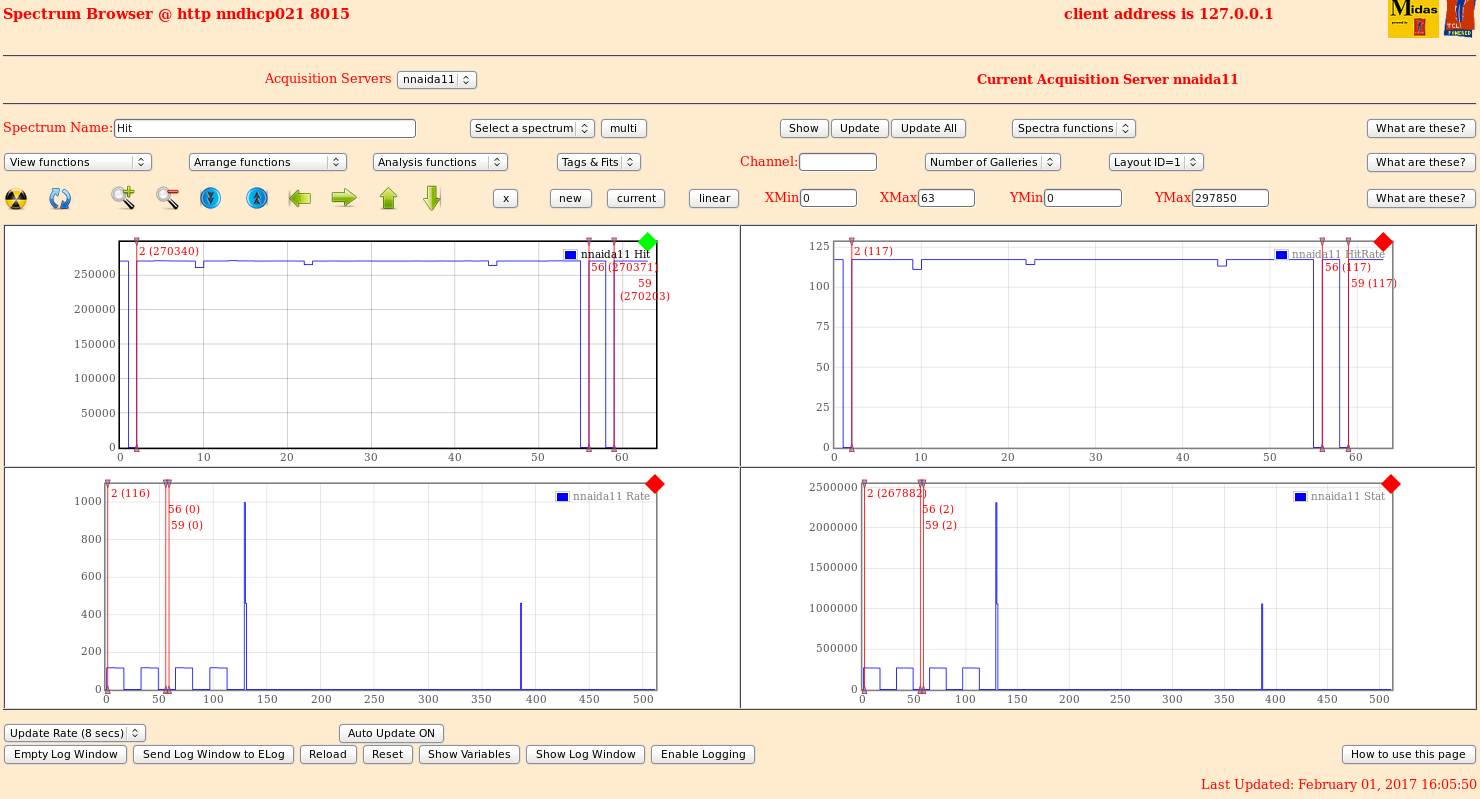Open the Number of Galleries dropdown
This screenshot has width=1480, height=799.
point(993,162)
